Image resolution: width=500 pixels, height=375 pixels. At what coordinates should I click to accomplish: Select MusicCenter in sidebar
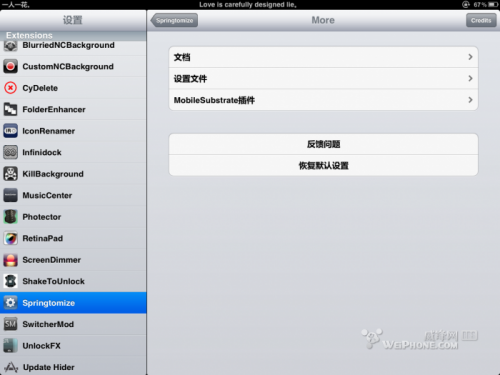[x=73, y=195]
